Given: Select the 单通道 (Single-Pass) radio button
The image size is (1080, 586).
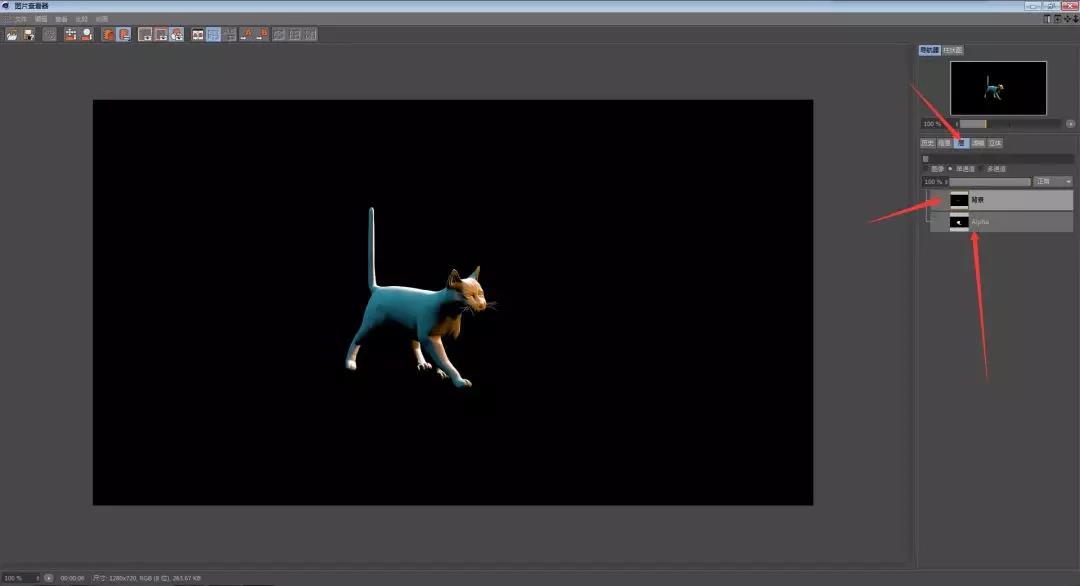Looking at the screenshot, I should (x=950, y=169).
